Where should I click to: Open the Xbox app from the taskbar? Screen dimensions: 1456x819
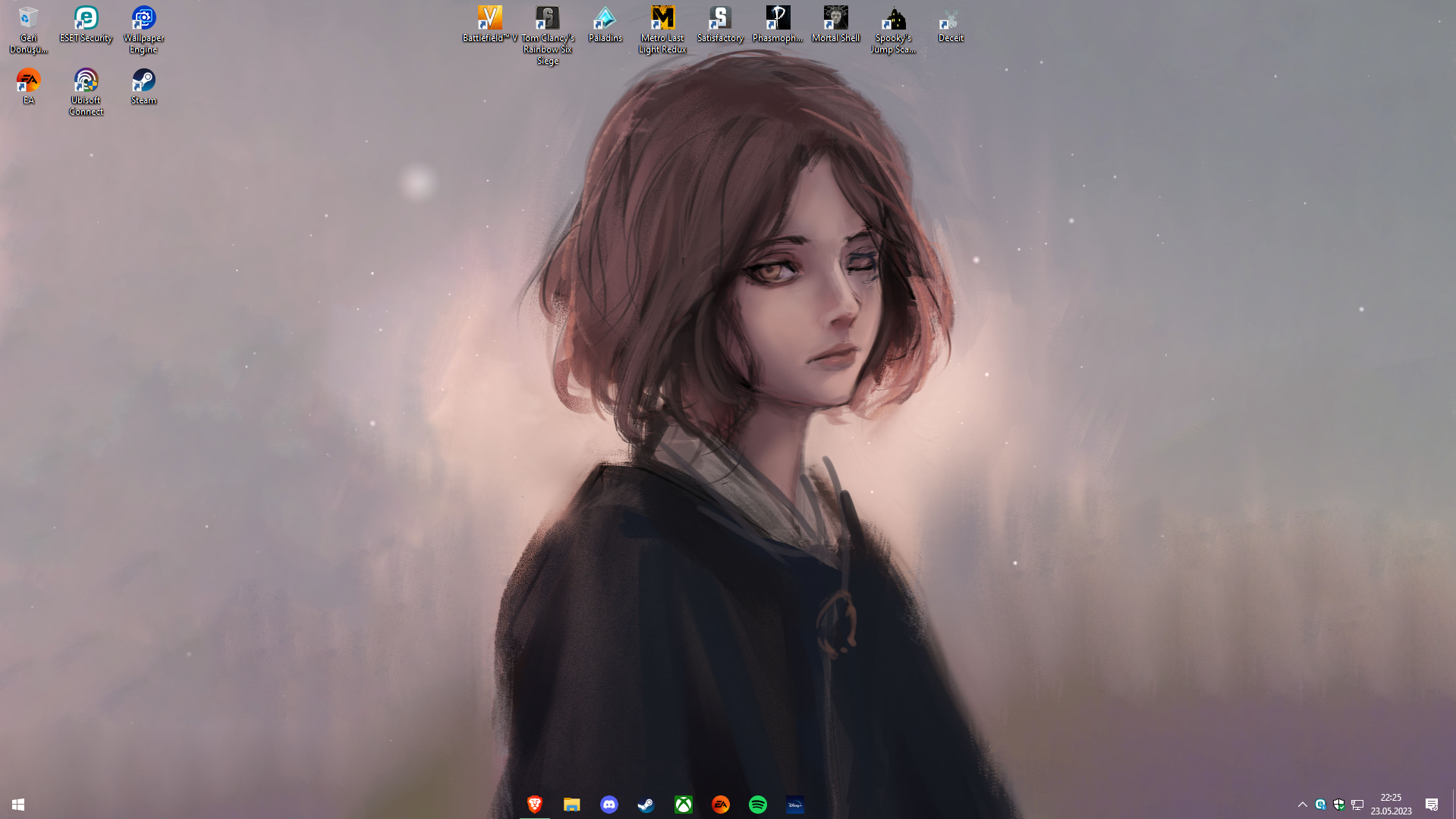(x=684, y=805)
